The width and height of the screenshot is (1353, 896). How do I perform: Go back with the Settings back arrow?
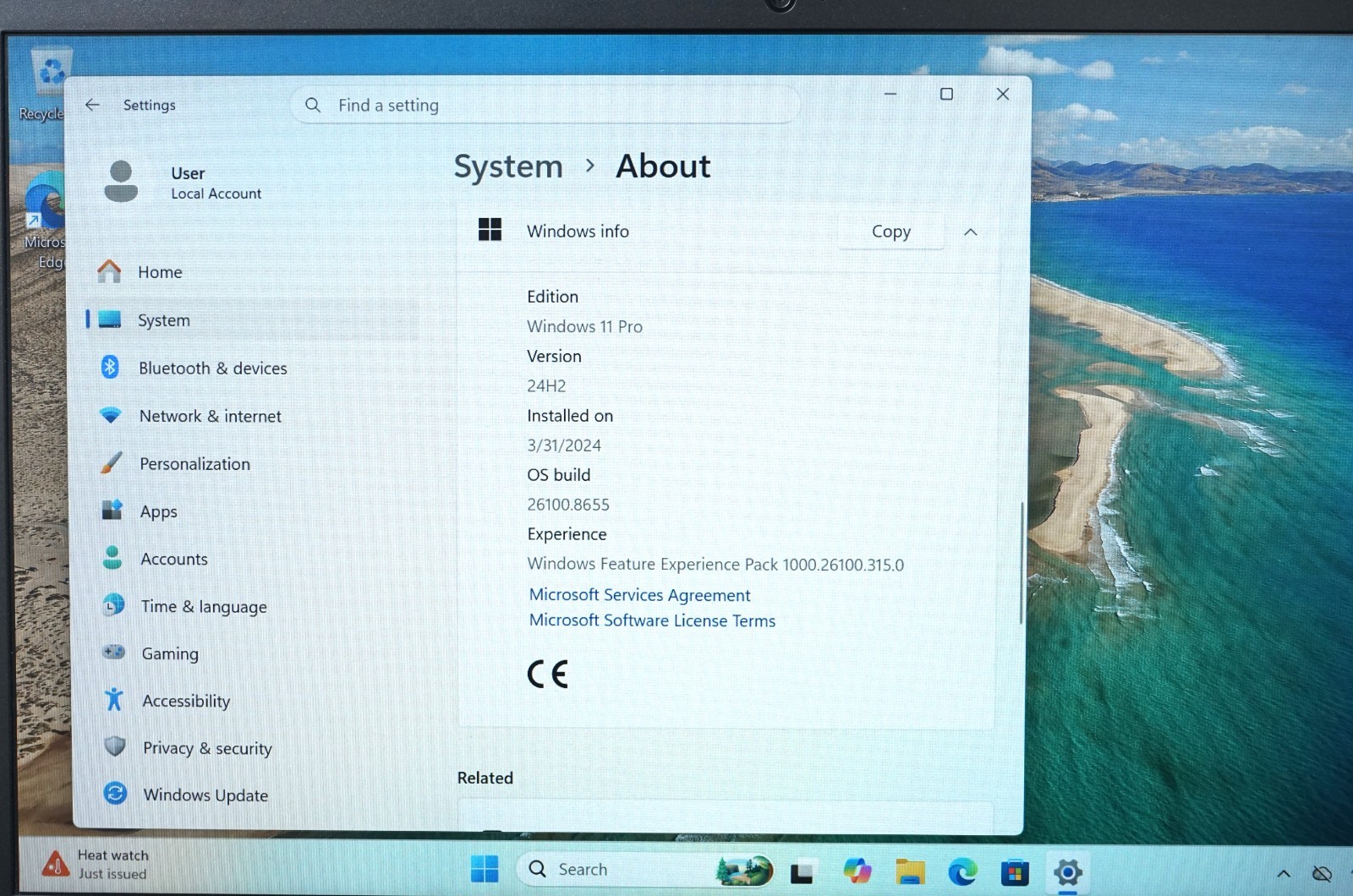(93, 105)
